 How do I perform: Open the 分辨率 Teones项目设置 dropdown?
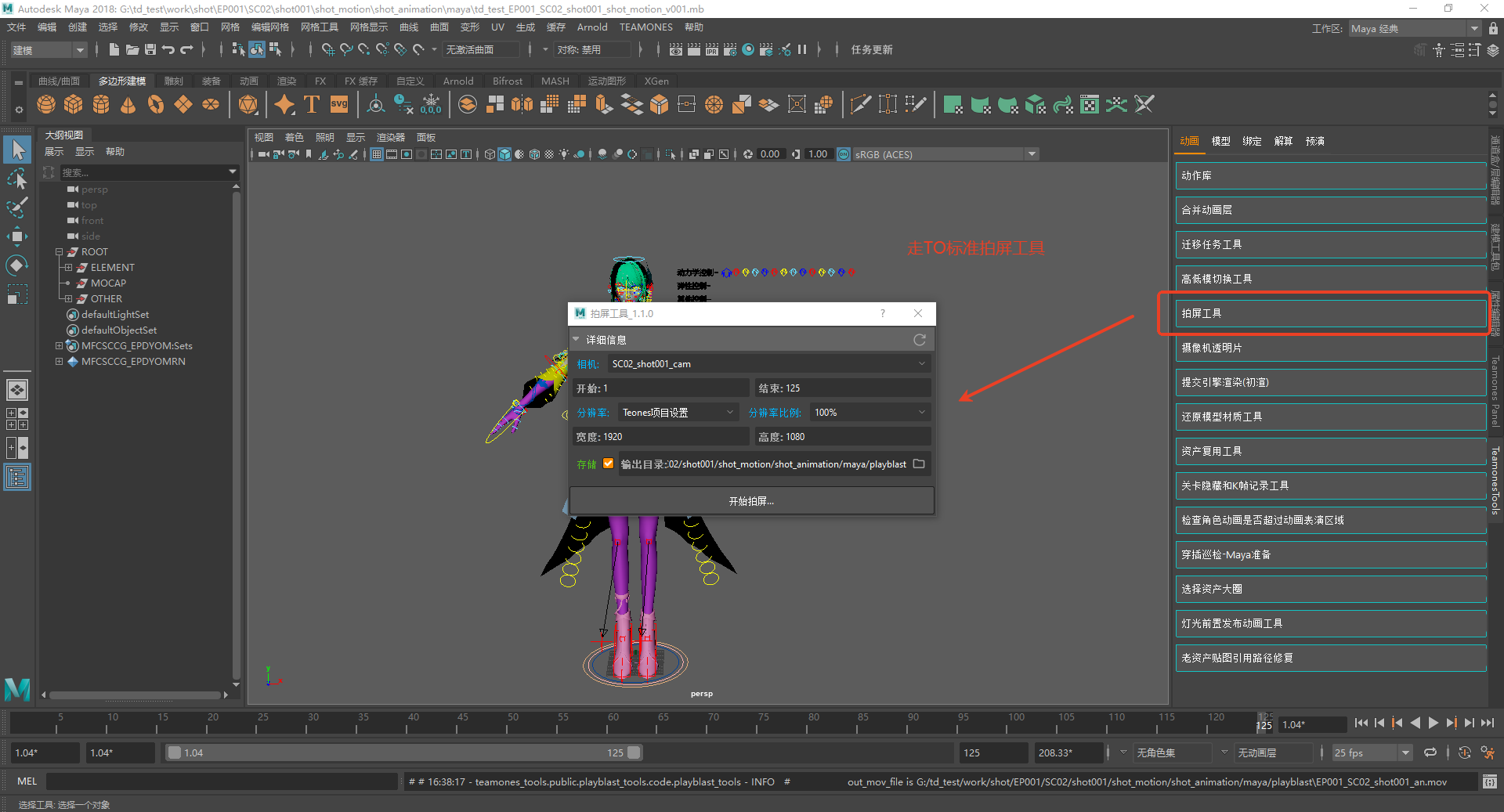(x=677, y=413)
